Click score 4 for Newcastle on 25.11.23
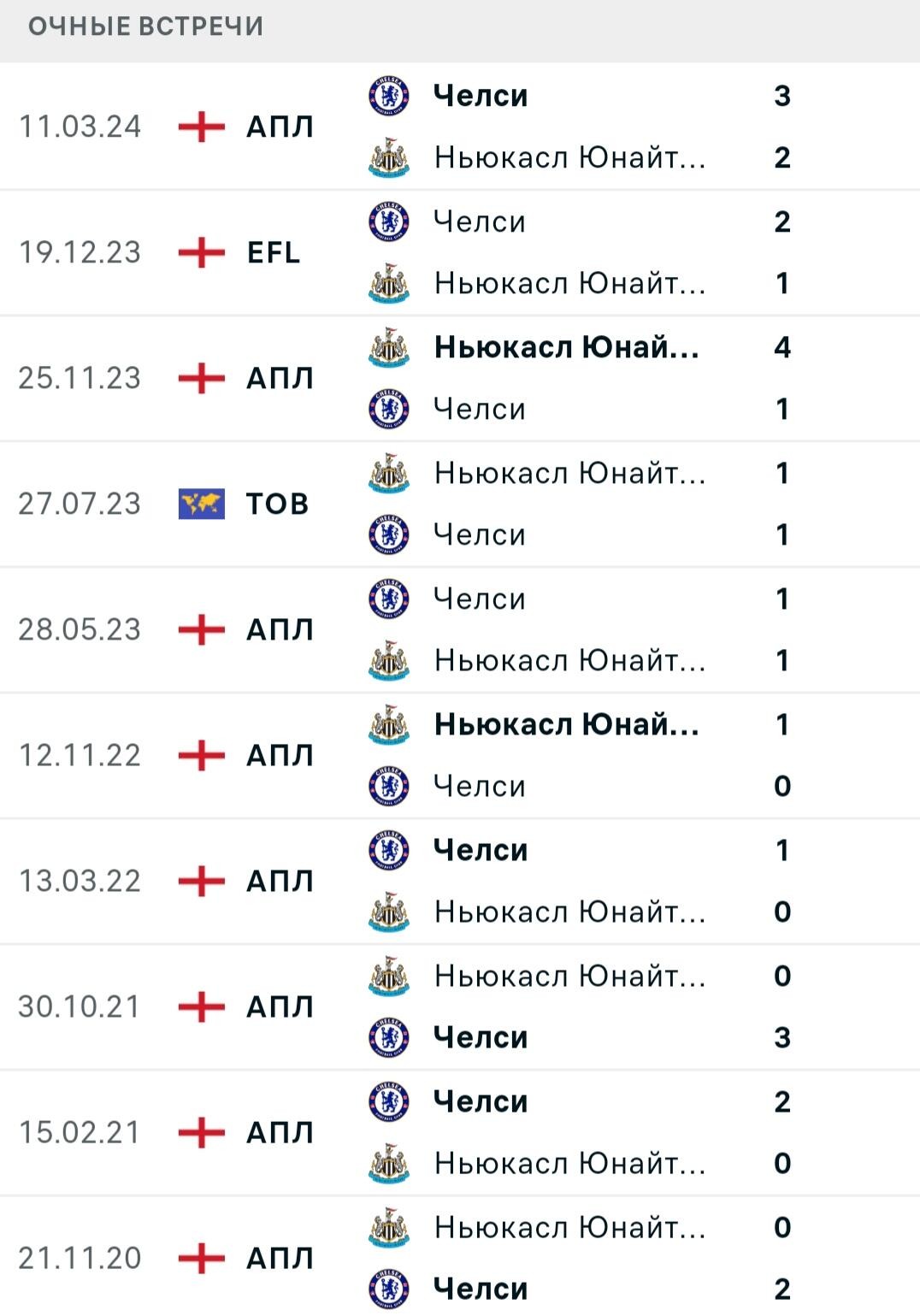This screenshot has height=1316, width=920. tap(782, 347)
